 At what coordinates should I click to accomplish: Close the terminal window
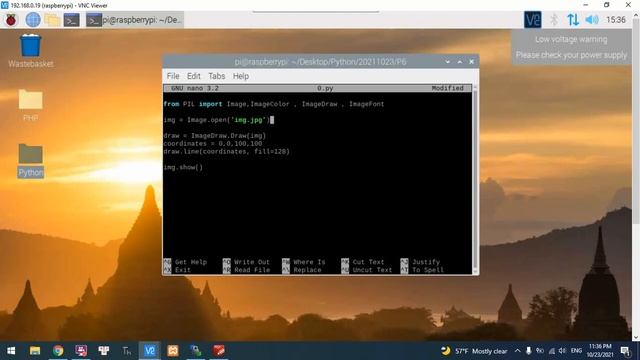click(471, 62)
